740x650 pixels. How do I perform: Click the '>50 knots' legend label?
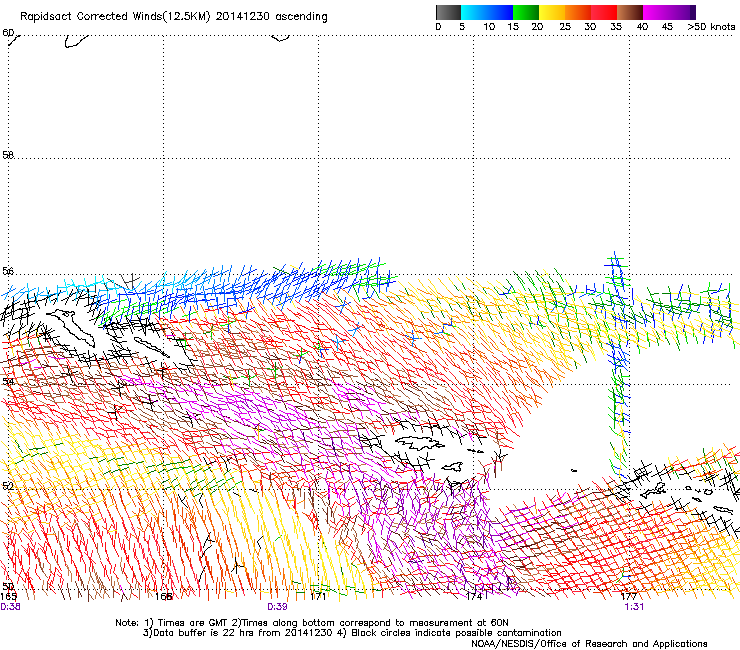pyautogui.click(x=711, y=26)
